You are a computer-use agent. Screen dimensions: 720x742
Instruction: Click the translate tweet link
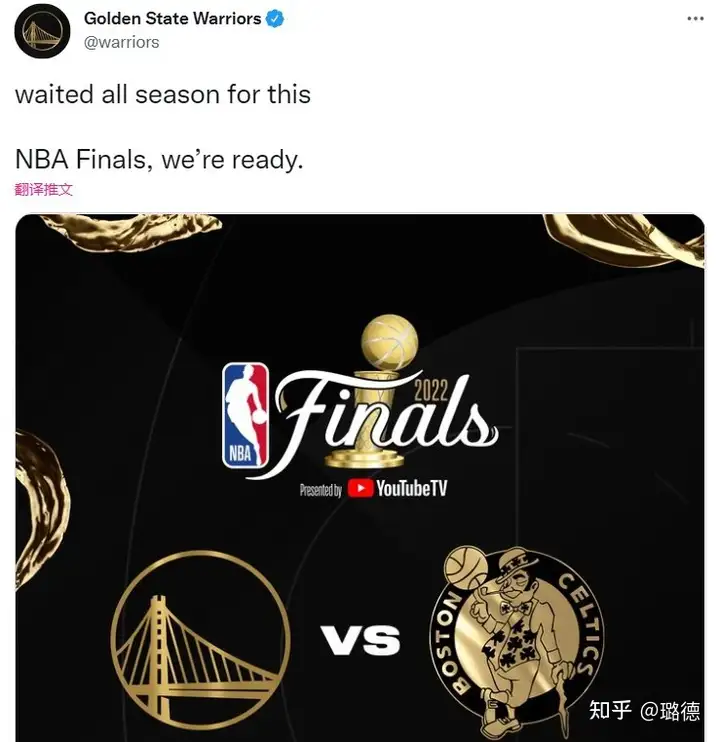click(x=44, y=190)
